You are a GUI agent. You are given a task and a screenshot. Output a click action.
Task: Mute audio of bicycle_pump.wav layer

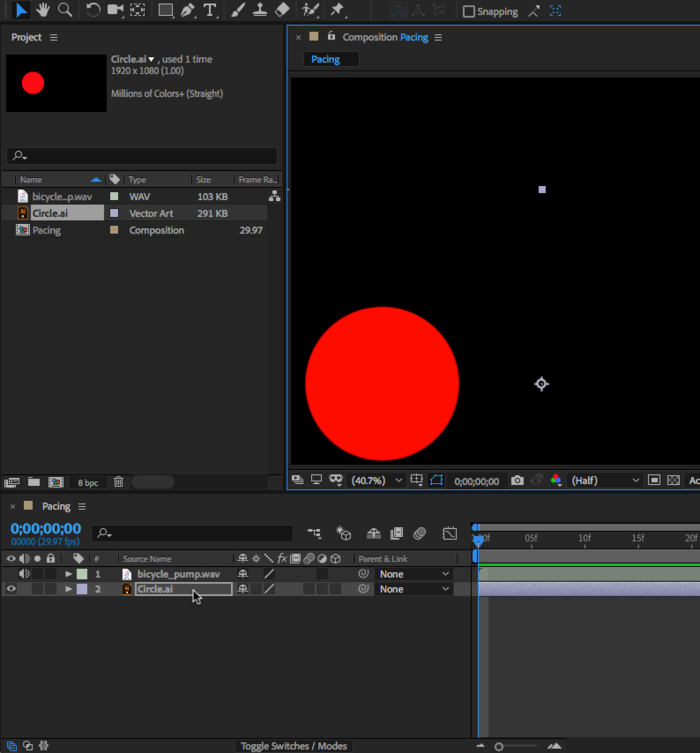(24, 574)
